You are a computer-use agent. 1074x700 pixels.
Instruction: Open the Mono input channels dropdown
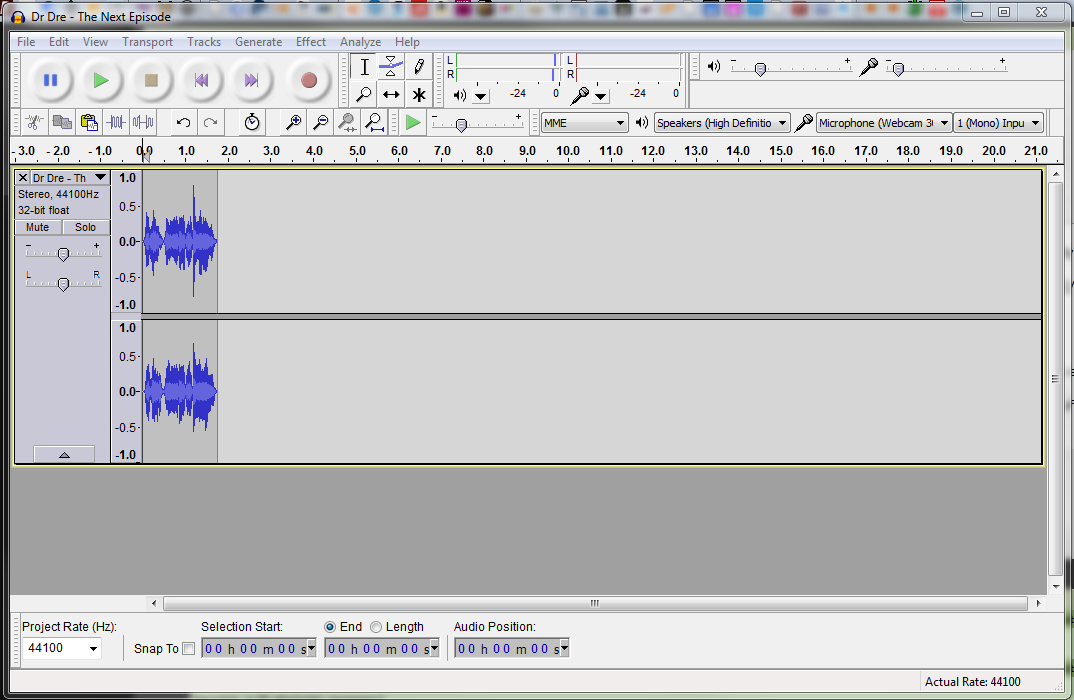pyautogui.click(x=999, y=123)
